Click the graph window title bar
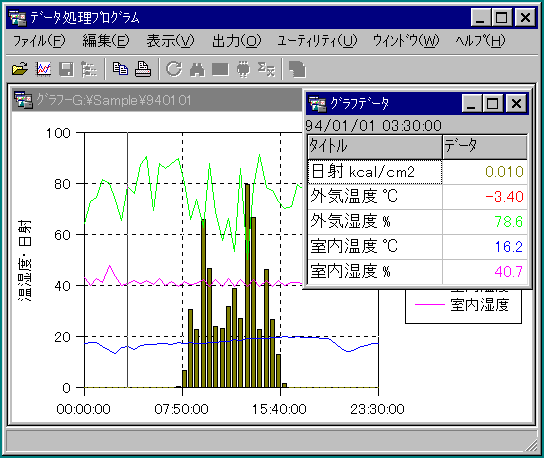The width and height of the screenshot is (544, 458). tap(157, 100)
